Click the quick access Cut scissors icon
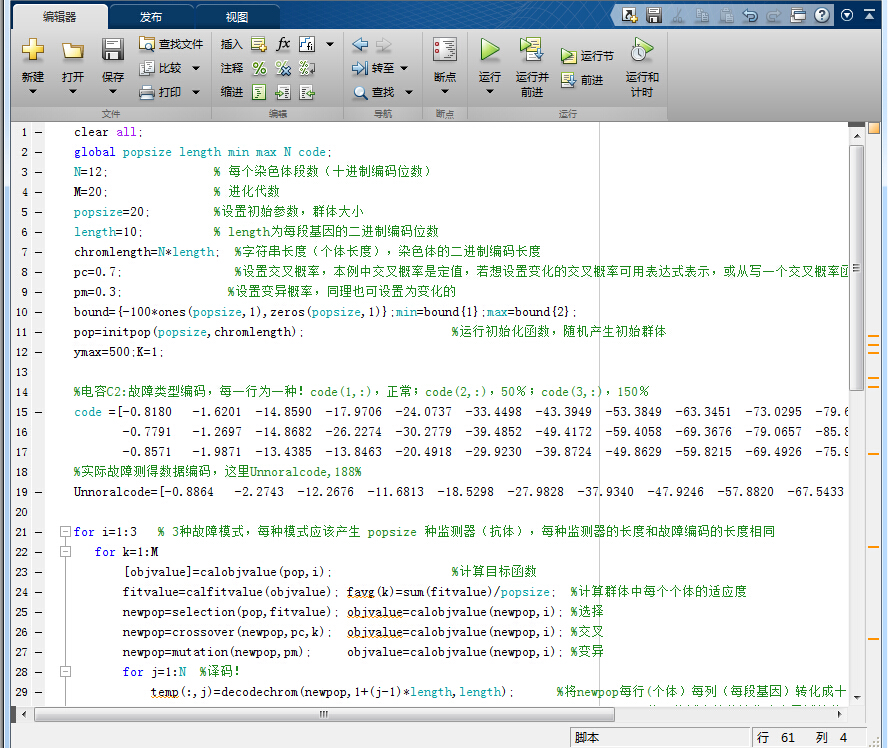This screenshot has width=888, height=748. [x=677, y=15]
